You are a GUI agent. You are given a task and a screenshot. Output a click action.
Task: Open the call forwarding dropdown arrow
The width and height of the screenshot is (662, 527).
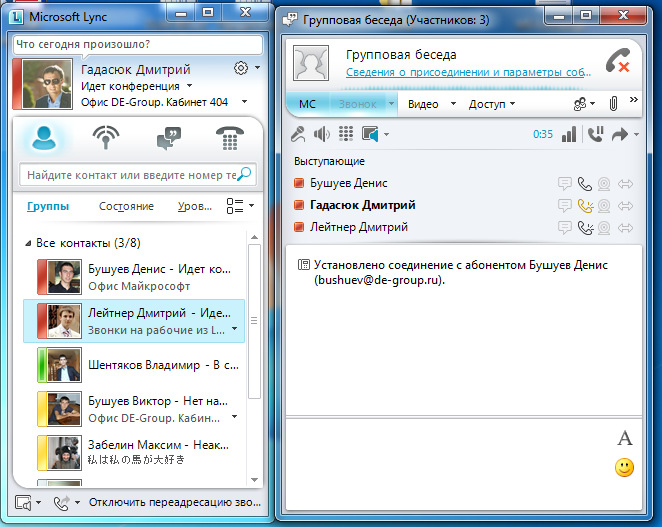point(77,503)
